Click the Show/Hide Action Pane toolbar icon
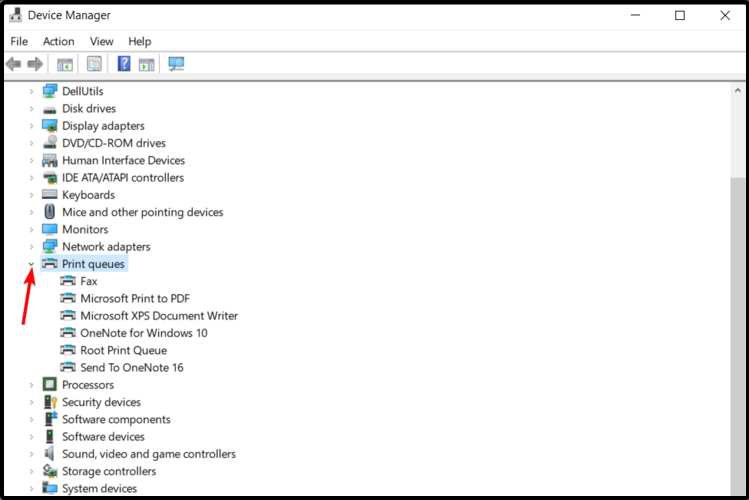749x500 pixels. [x=146, y=64]
